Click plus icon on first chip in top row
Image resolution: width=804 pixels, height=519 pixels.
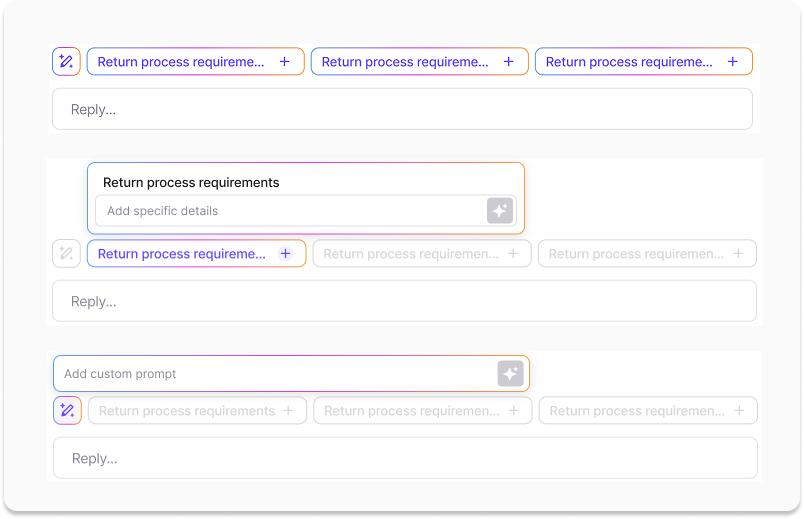tap(284, 62)
